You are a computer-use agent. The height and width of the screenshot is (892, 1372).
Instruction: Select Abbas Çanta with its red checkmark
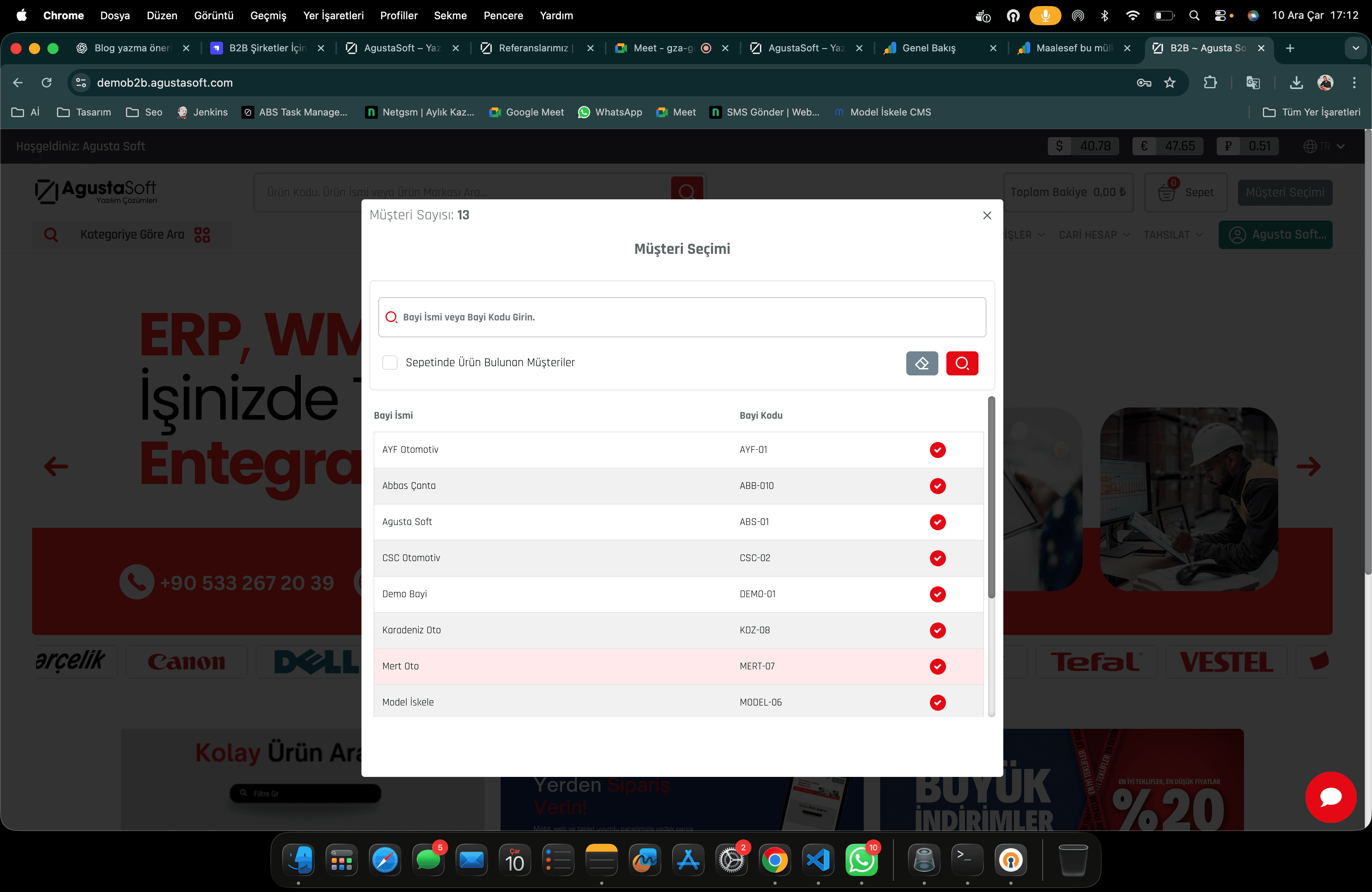pos(938,486)
